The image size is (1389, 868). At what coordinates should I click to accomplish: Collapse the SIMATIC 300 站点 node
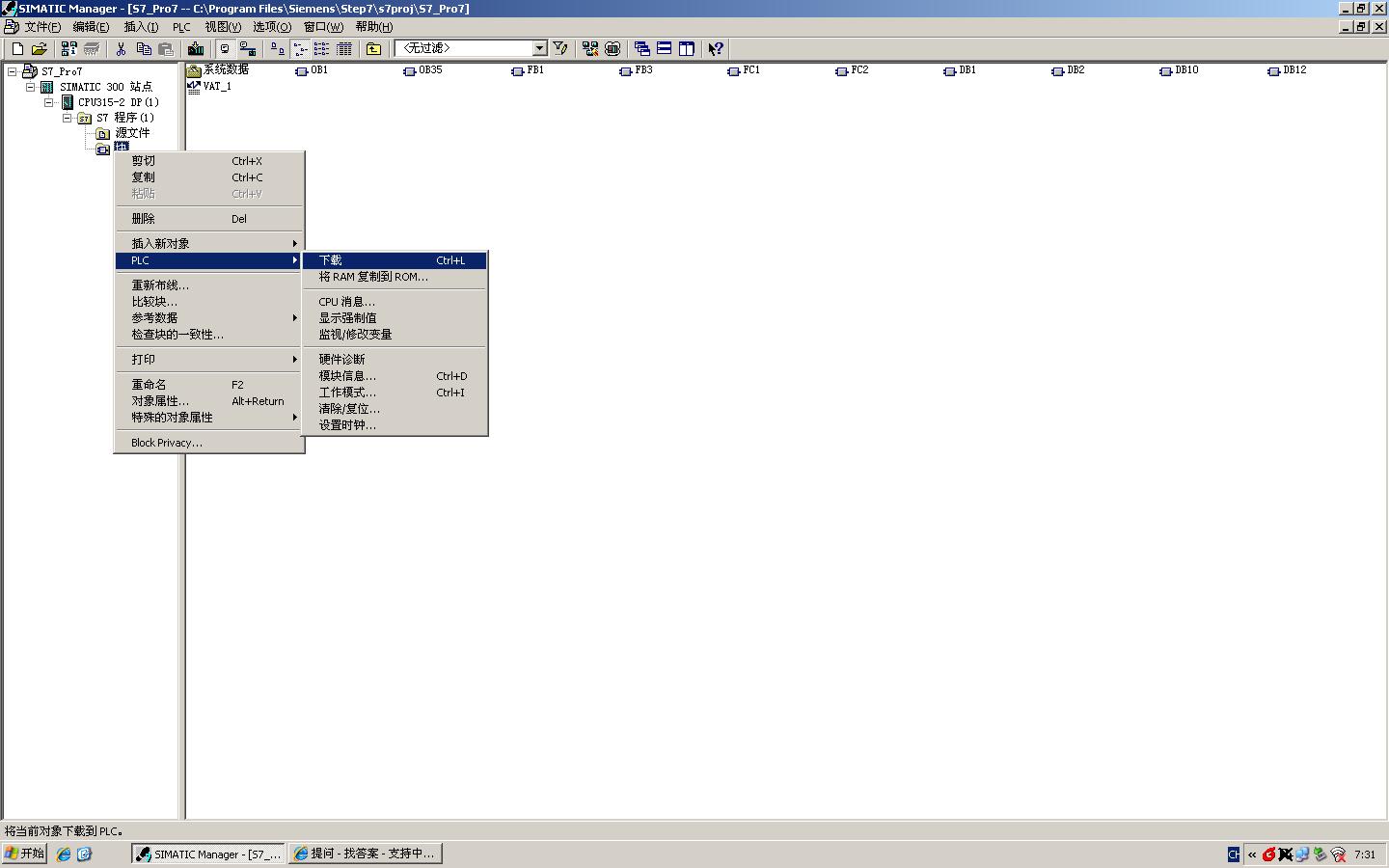click(30, 87)
